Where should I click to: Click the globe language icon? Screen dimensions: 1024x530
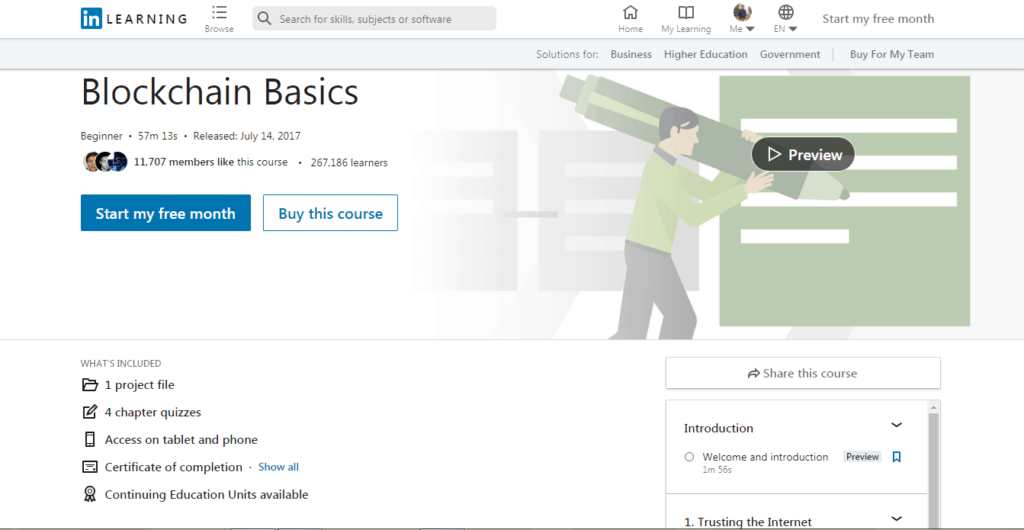pos(786,12)
